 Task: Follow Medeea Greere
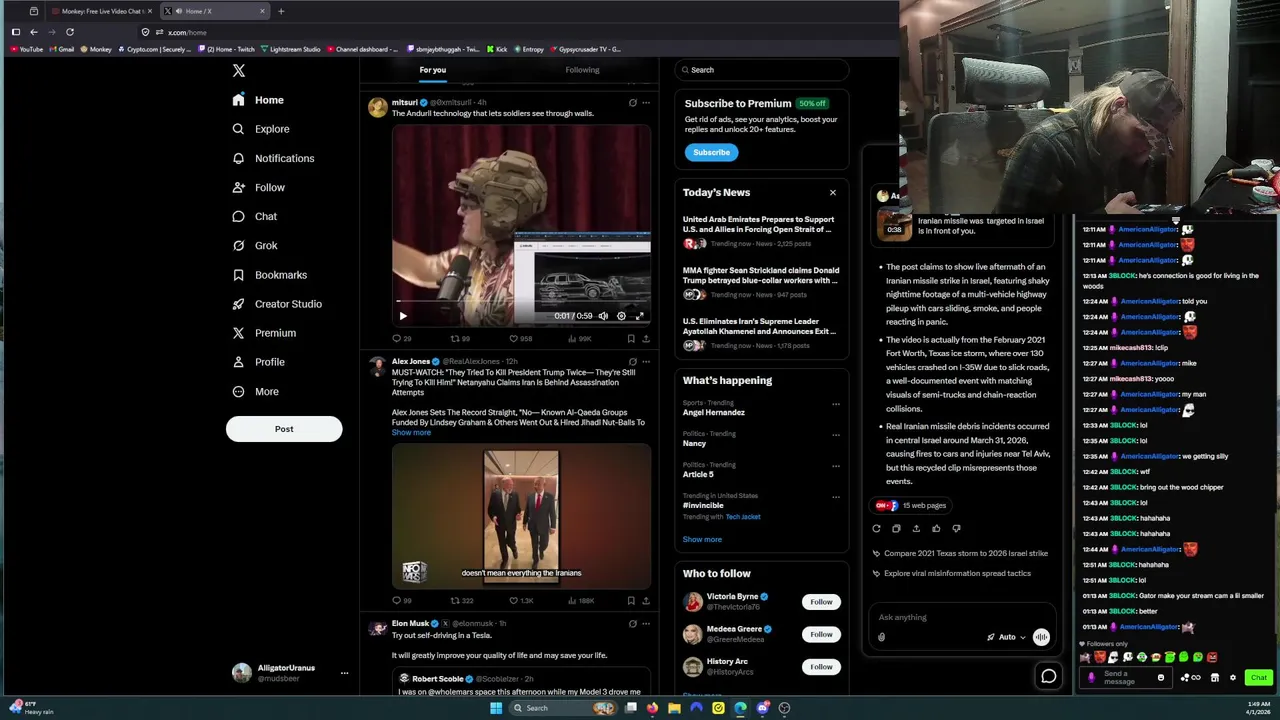pos(821,634)
